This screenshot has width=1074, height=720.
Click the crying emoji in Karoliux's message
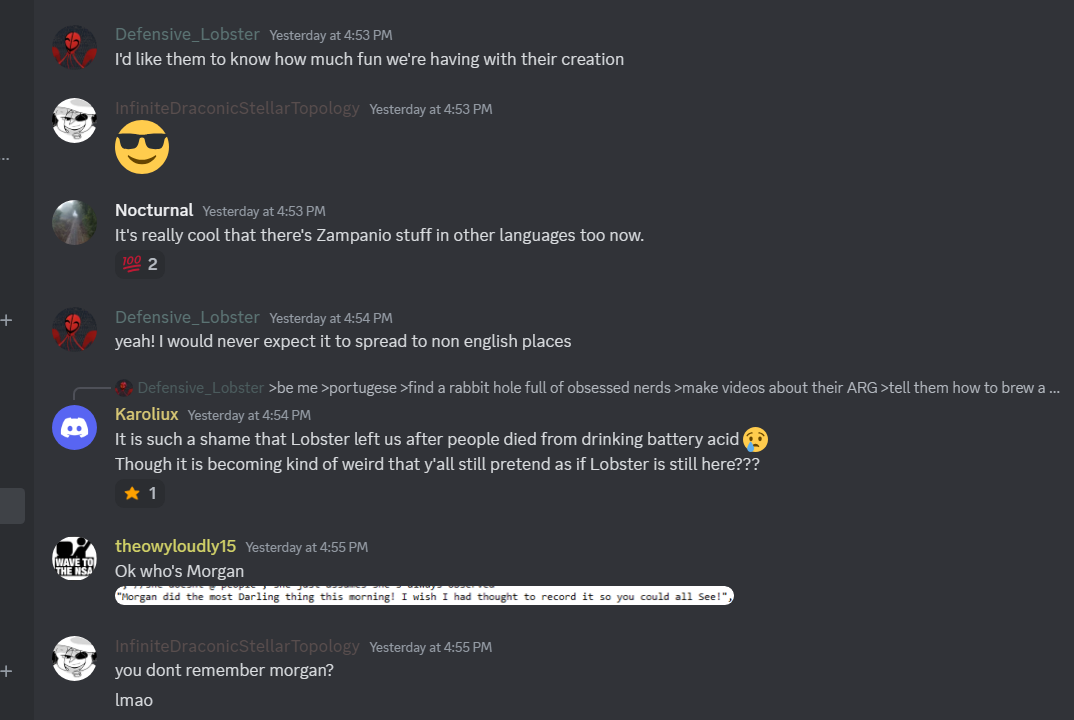coord(755,439)
